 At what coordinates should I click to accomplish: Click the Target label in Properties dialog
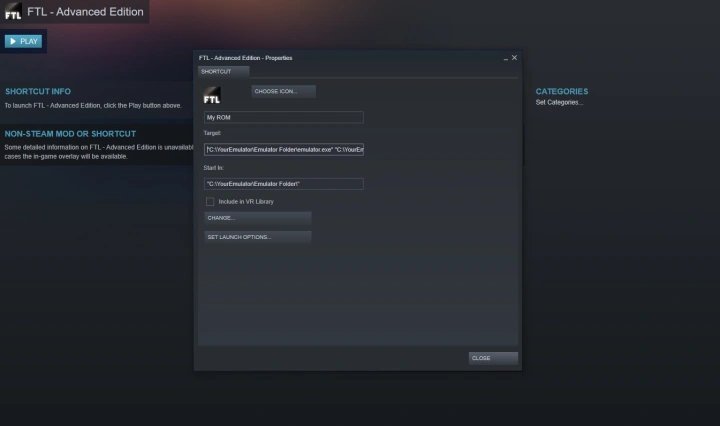point(212,133)
